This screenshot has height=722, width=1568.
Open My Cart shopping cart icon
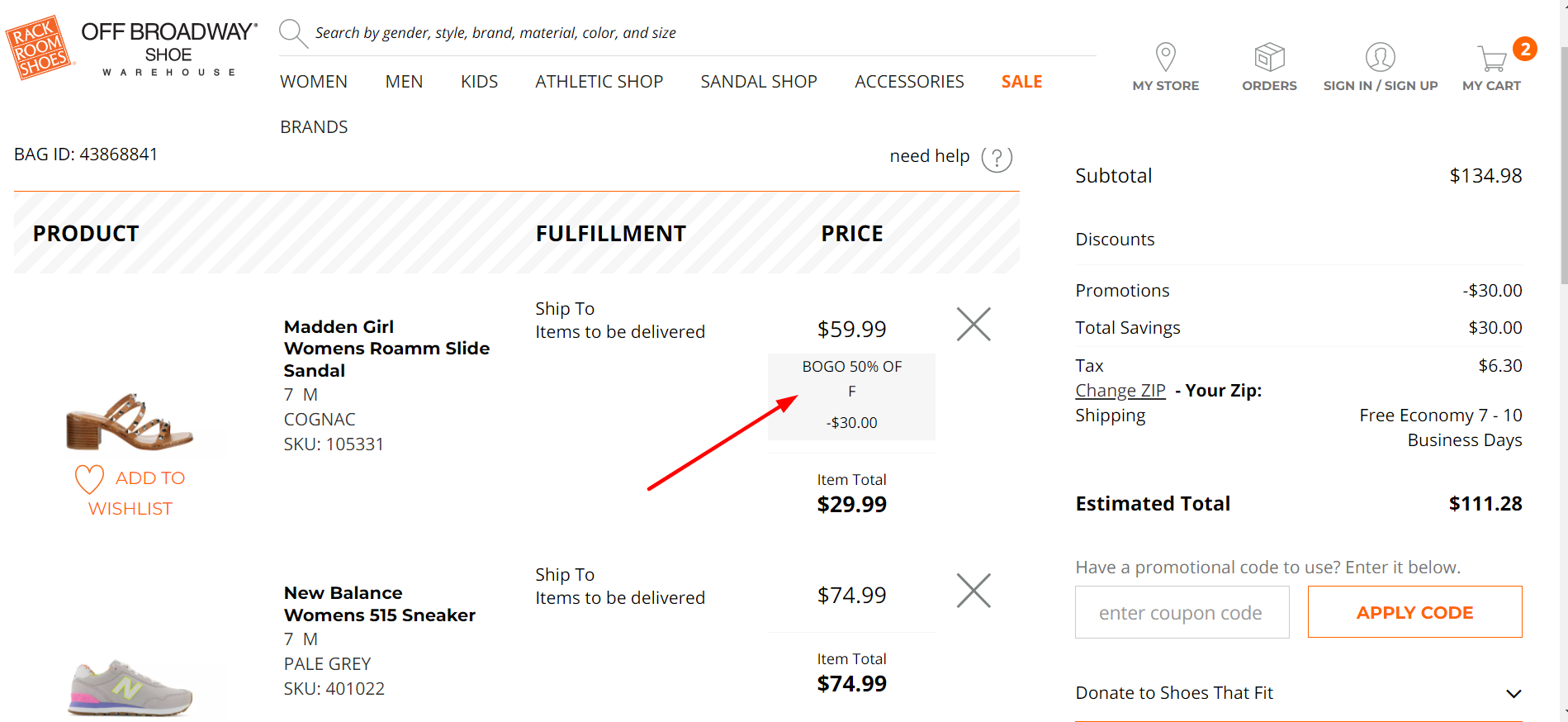click(1492, 59)
